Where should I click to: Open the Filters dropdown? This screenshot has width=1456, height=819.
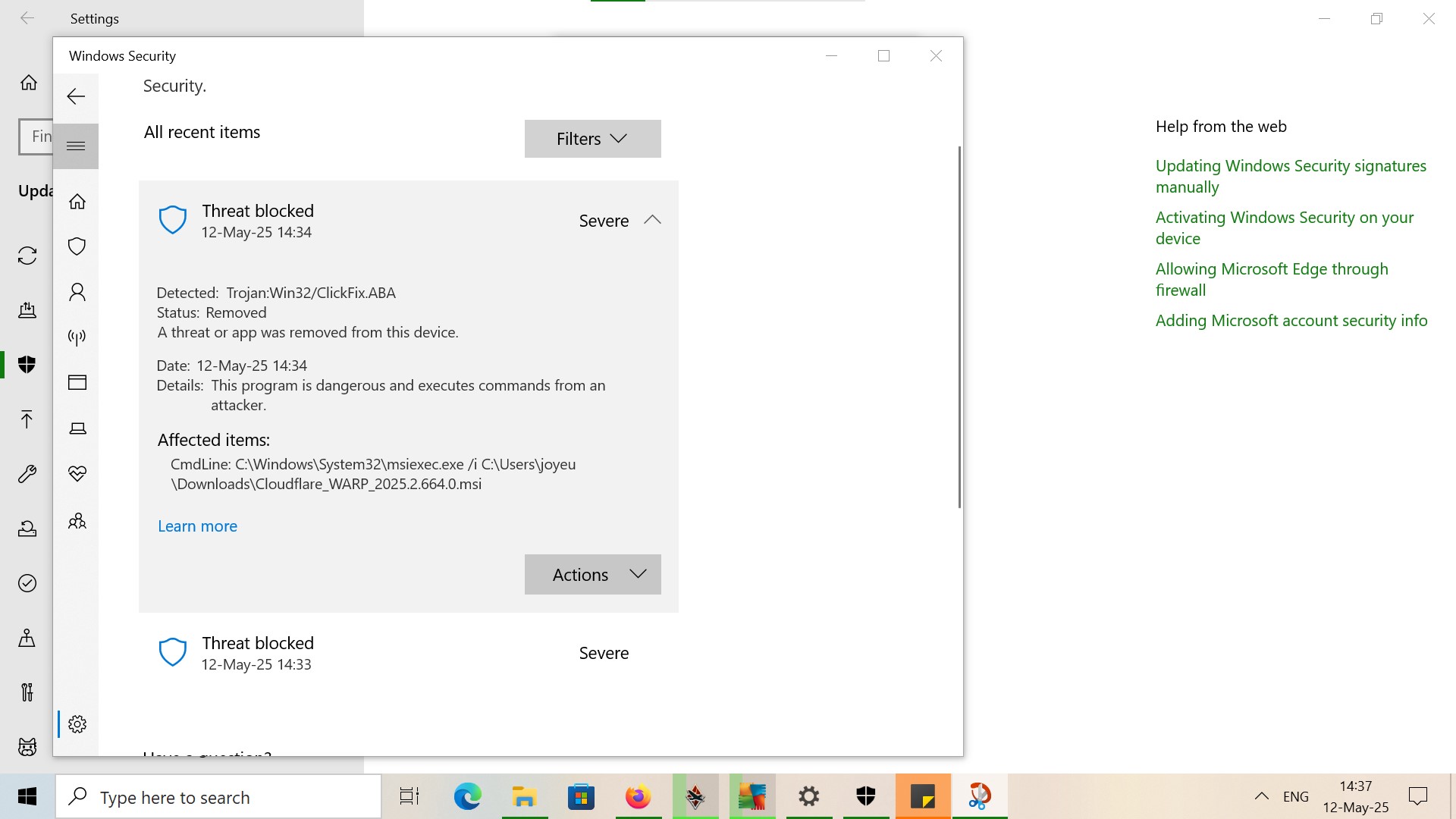click(592, 139)
